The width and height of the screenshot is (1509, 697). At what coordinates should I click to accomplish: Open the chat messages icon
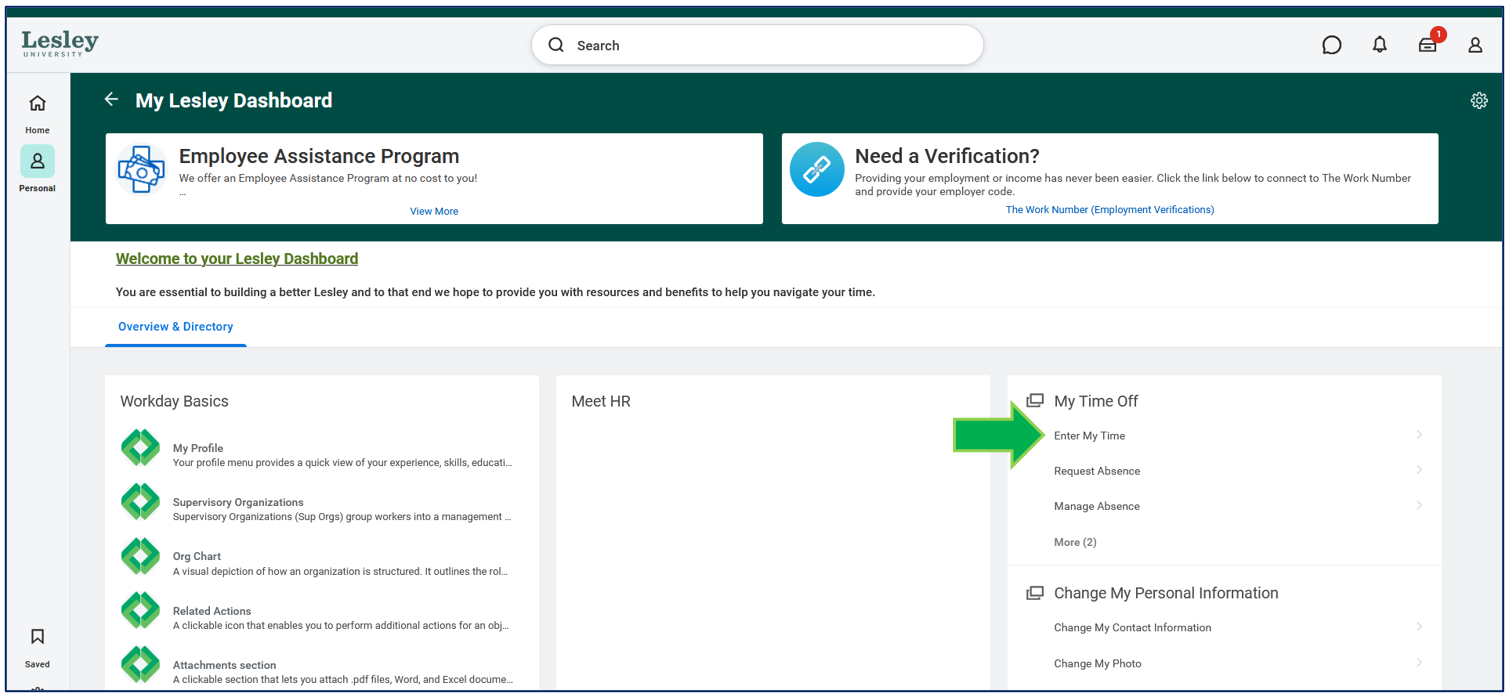point(1331,45)
